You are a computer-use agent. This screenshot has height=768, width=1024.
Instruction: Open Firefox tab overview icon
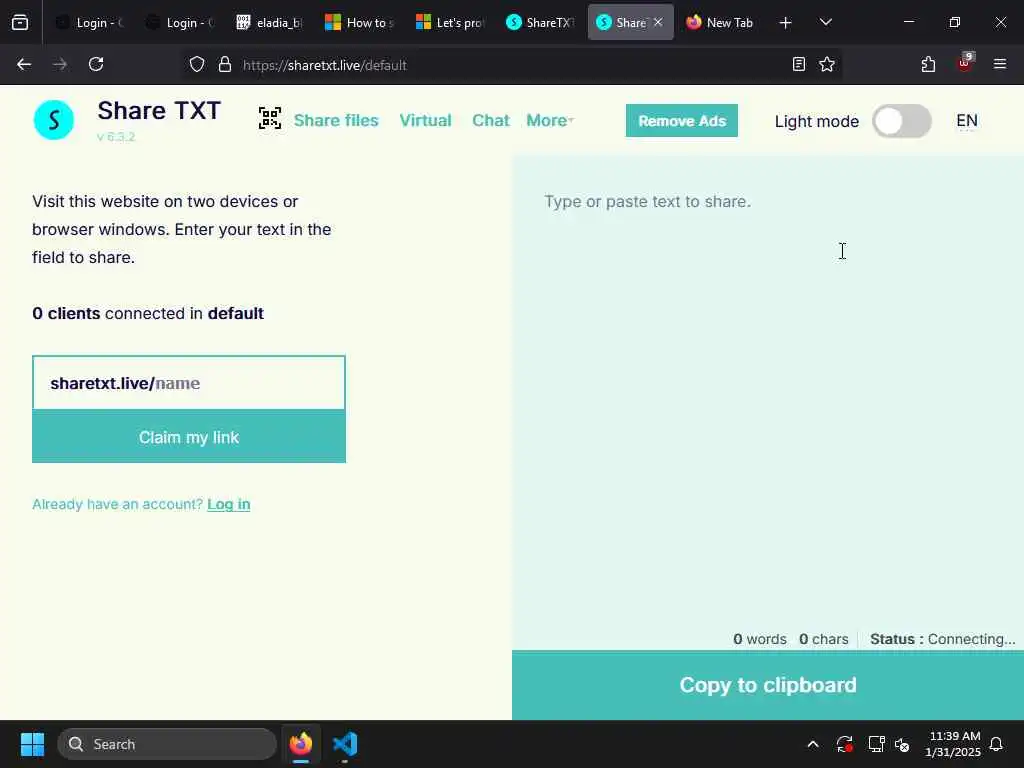(x=20, y=22)
